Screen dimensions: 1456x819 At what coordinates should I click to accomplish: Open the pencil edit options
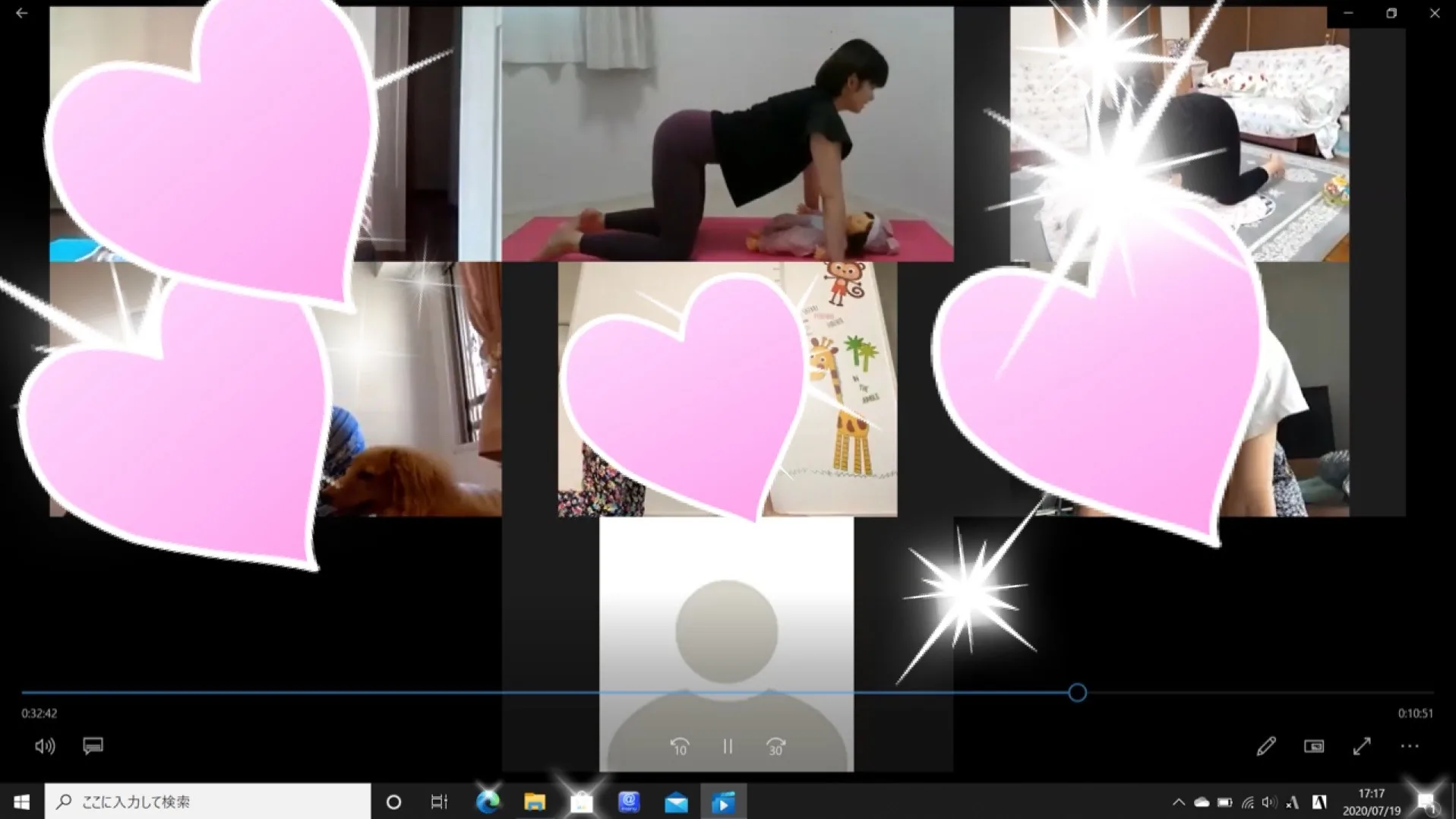(x=1265, y=746)
